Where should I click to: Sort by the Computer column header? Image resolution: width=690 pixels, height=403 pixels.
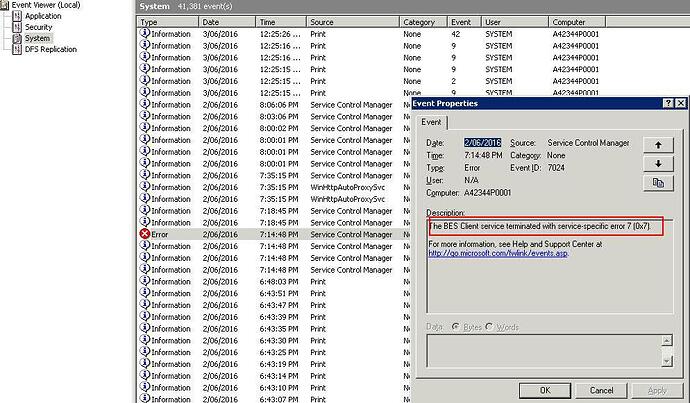tap(577, 22)
